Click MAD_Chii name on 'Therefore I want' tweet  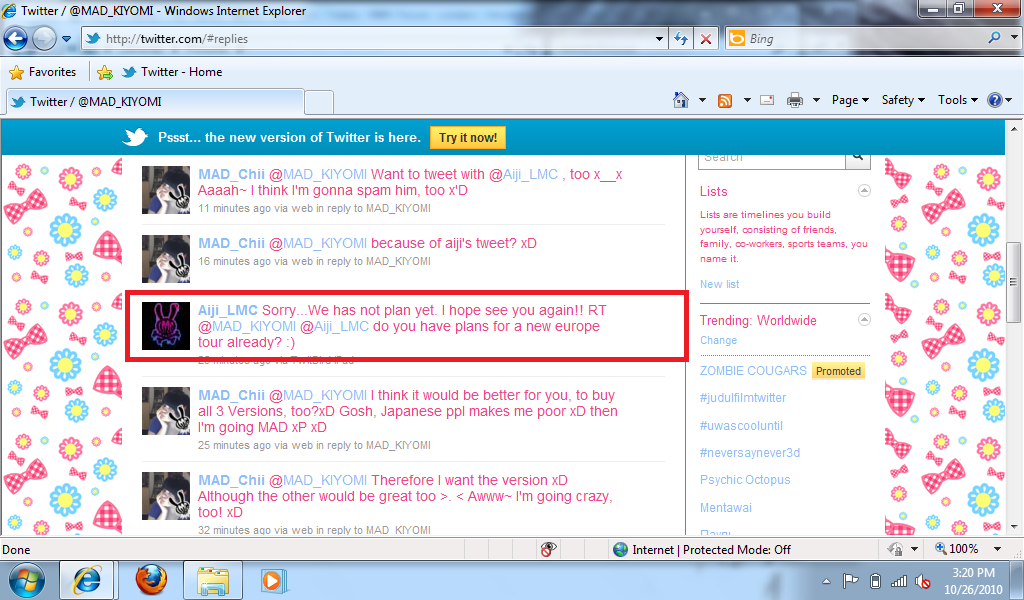pos(231,480)
